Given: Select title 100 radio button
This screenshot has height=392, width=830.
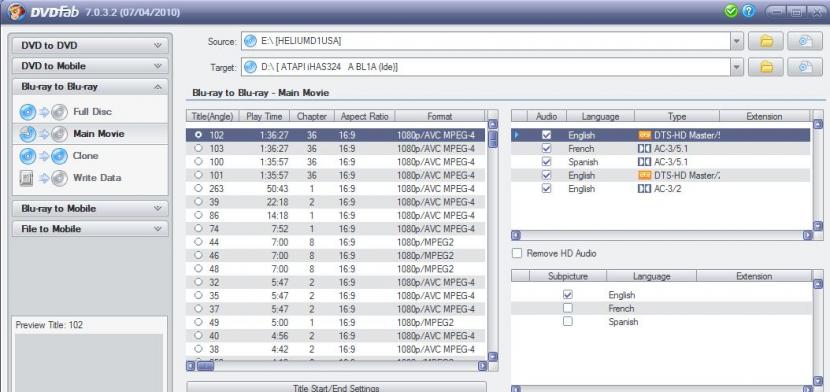Looking at the screenshot, I should [x=199, y=161].
